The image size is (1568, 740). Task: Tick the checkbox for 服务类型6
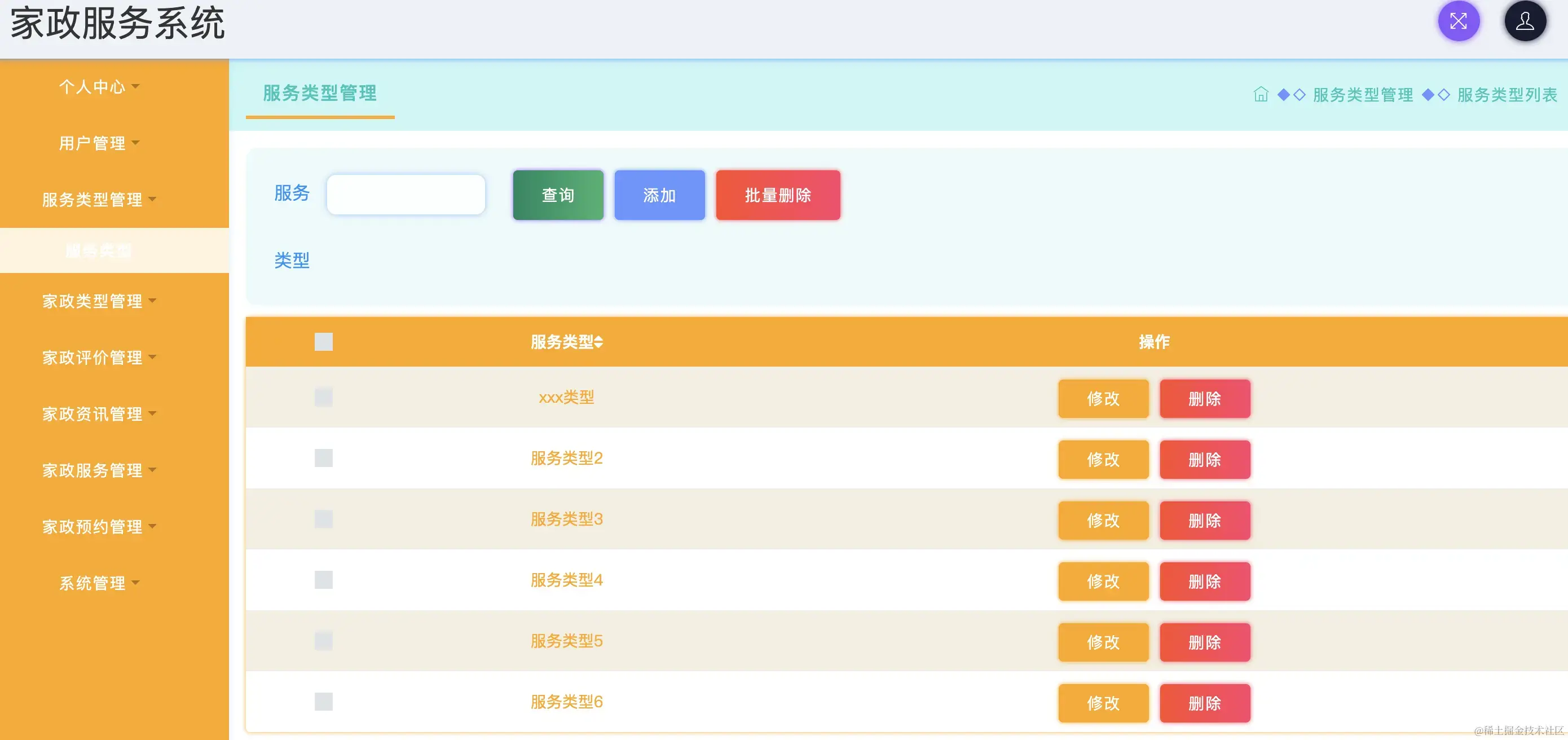click(323, 702)
